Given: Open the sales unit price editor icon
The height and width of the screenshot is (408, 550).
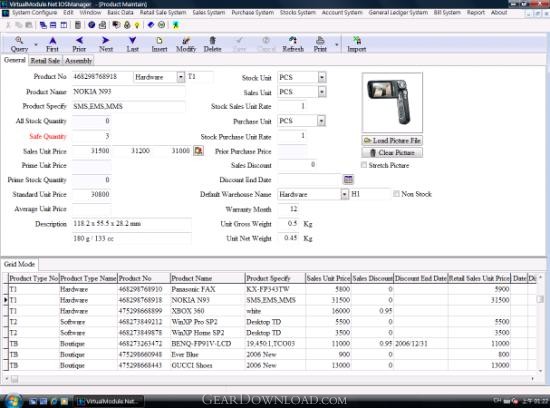Looking at the screenshot, I should tap(199, 151).
